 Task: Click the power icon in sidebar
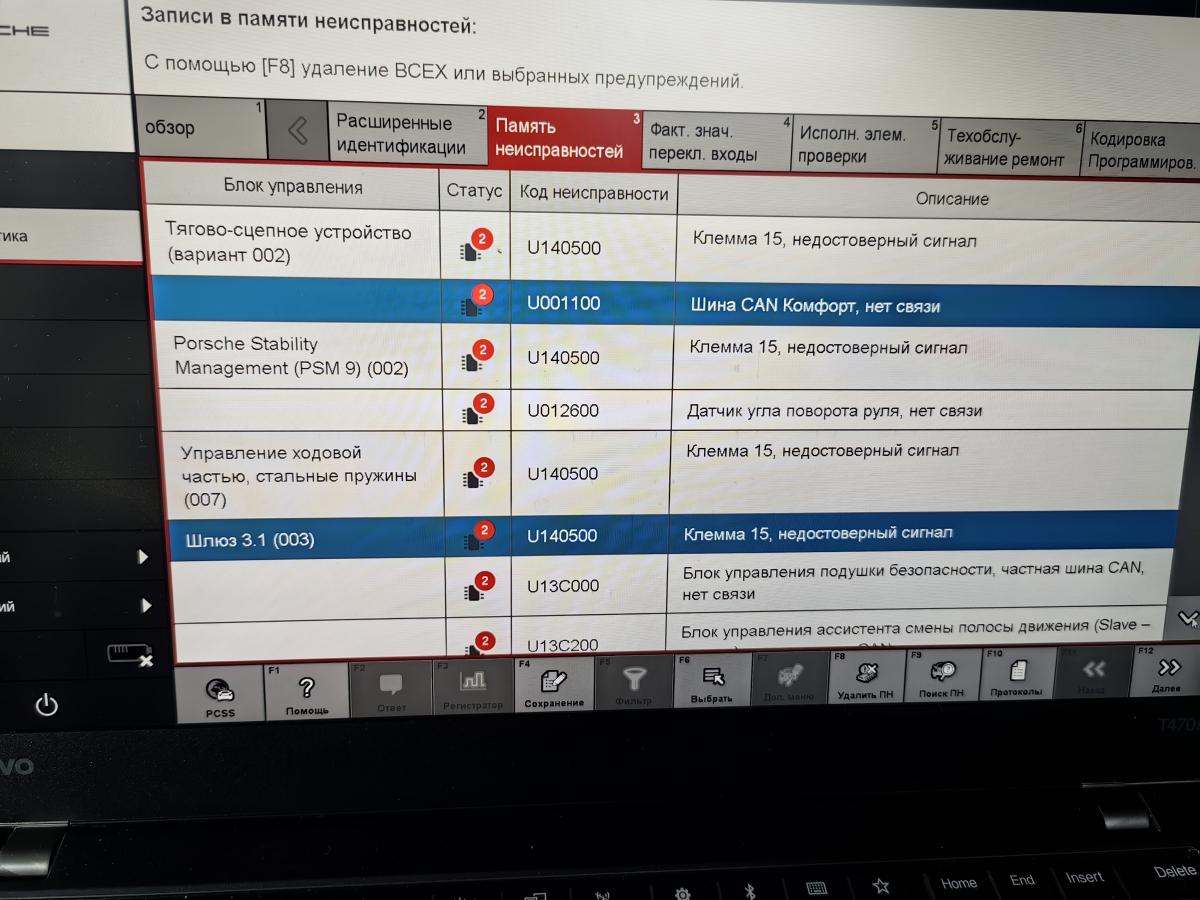click(46, 706)
